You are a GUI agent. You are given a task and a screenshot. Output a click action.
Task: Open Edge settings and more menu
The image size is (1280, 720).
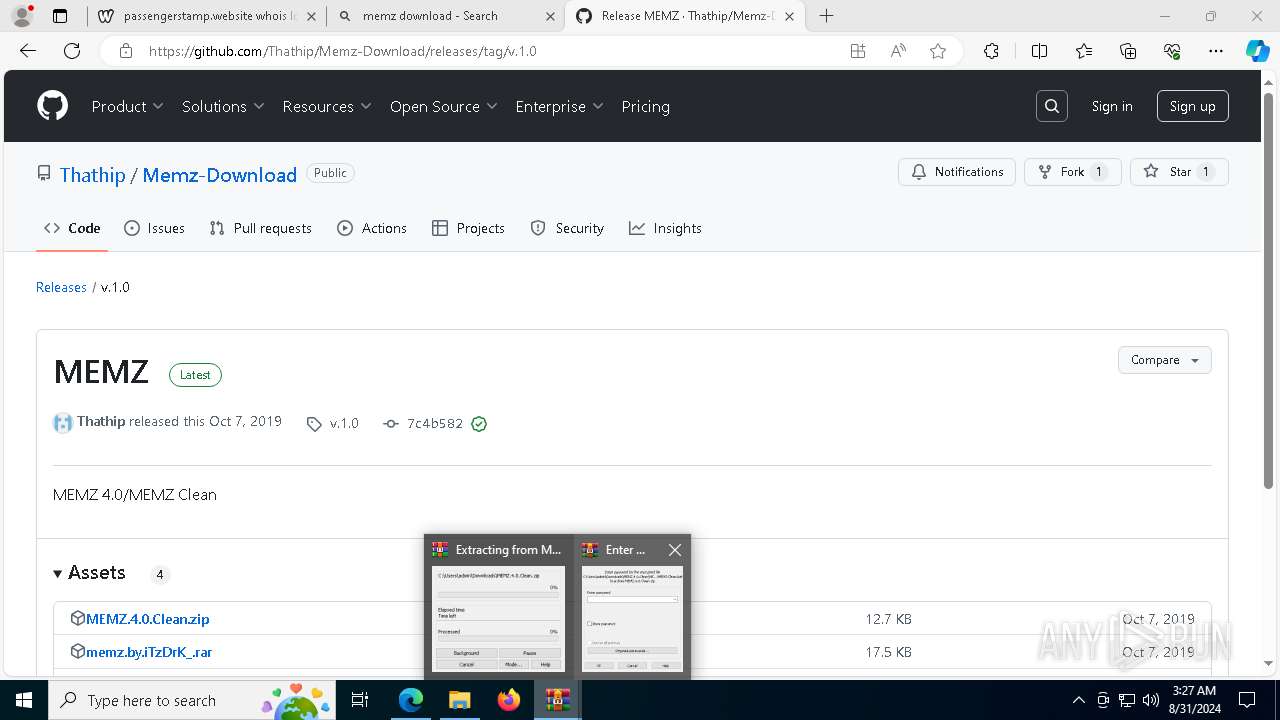click(x=1216, y=51)
